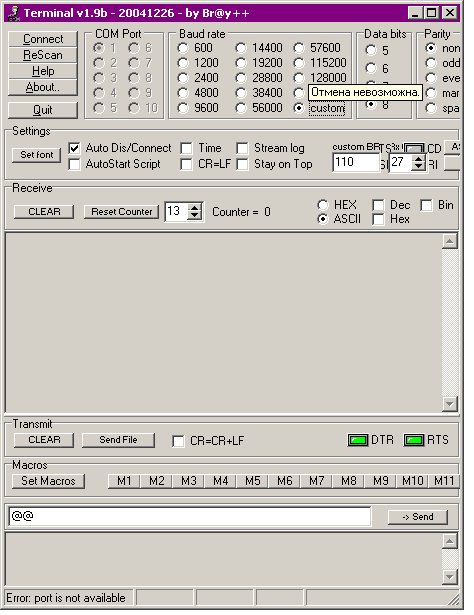Run macro M10

tap(412, 481)
